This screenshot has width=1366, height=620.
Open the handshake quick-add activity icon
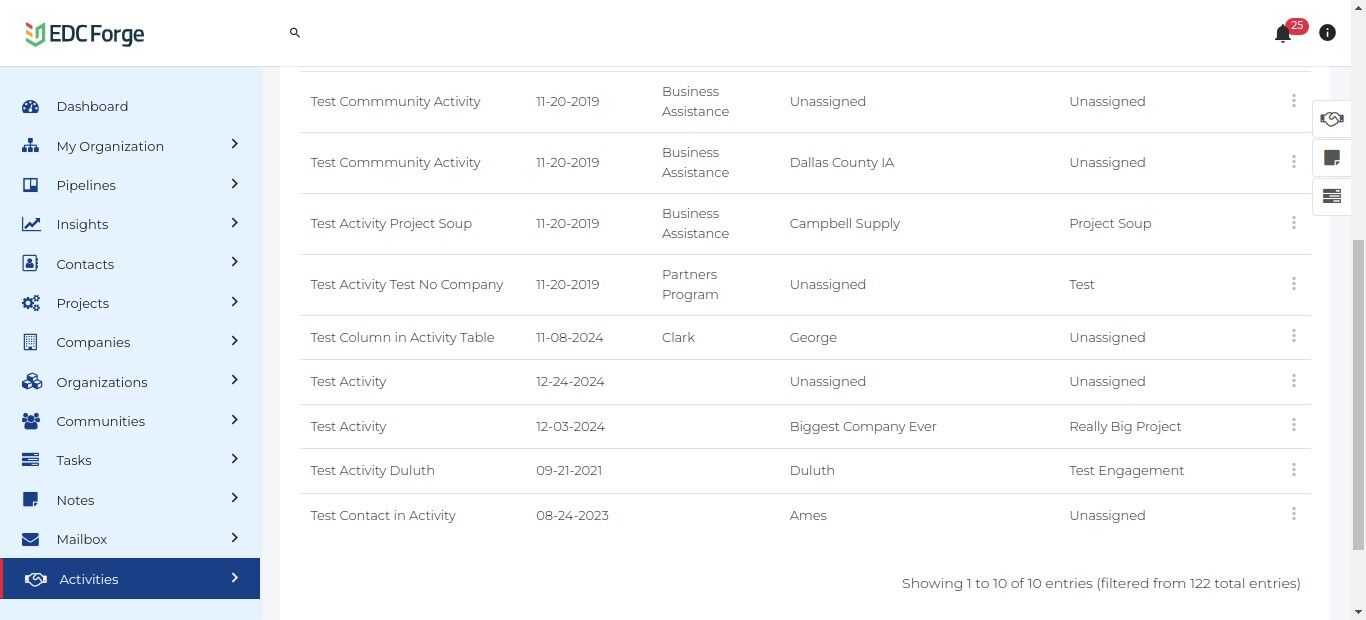point(1331,119)
